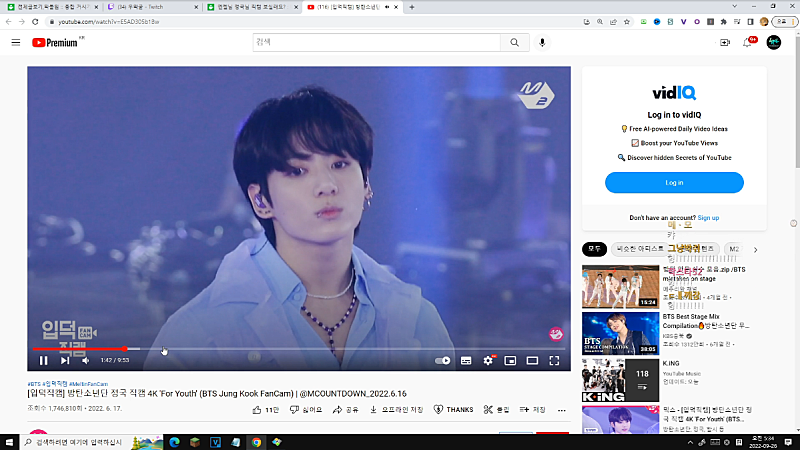Click the #BTS hashtag link
The image size is (800, 450).
[34, 384]
